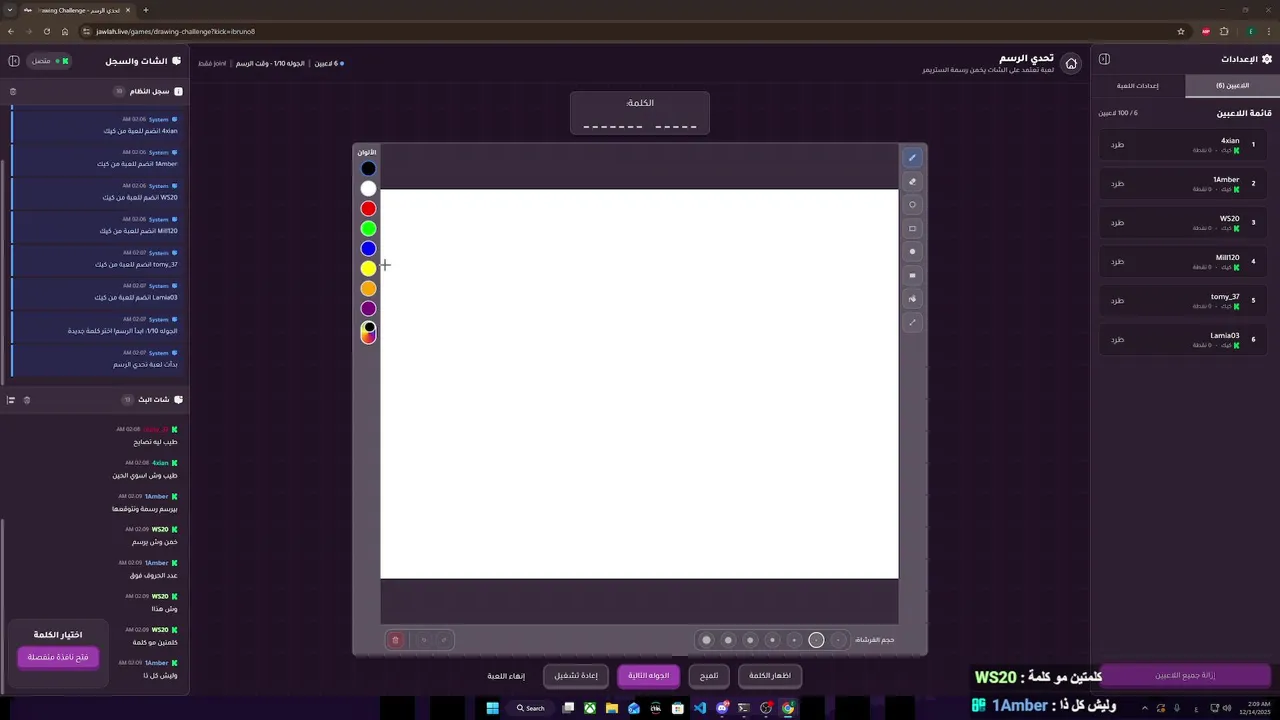Screen dimensions: 1280x720
Task: Pick the green color swatch
Action: [368, 228]
